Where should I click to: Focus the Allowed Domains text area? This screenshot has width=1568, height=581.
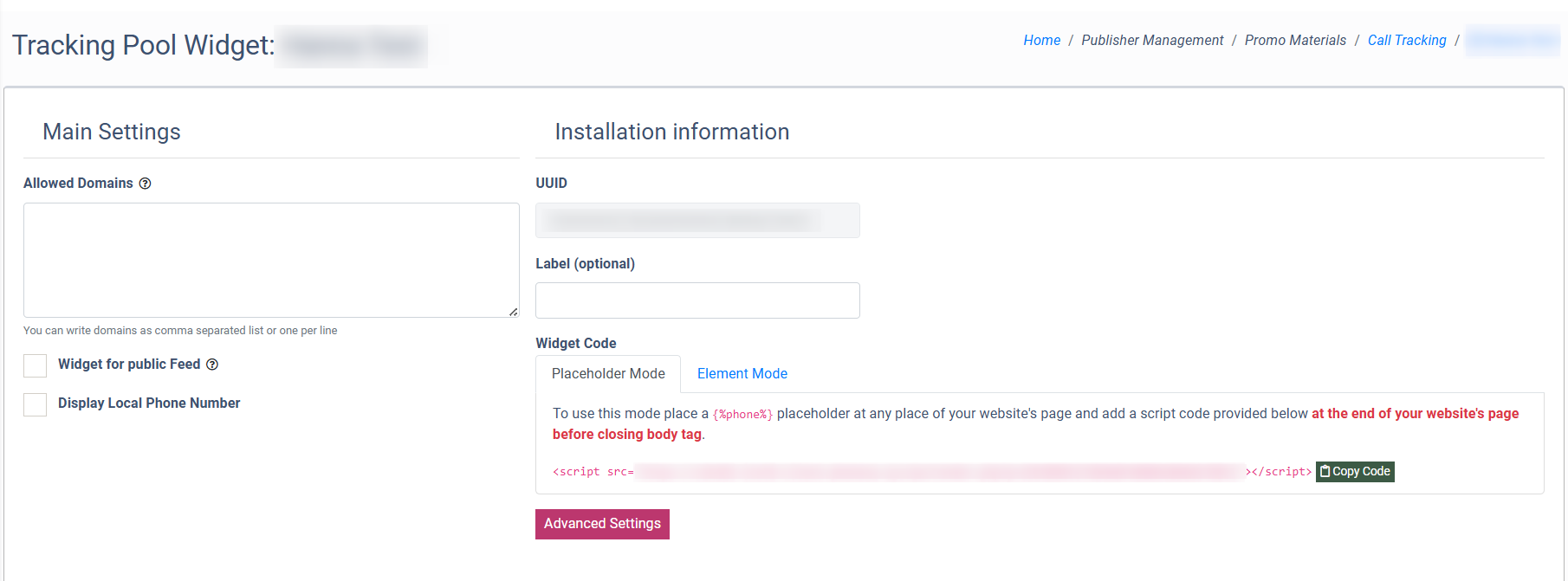point(271,260)
